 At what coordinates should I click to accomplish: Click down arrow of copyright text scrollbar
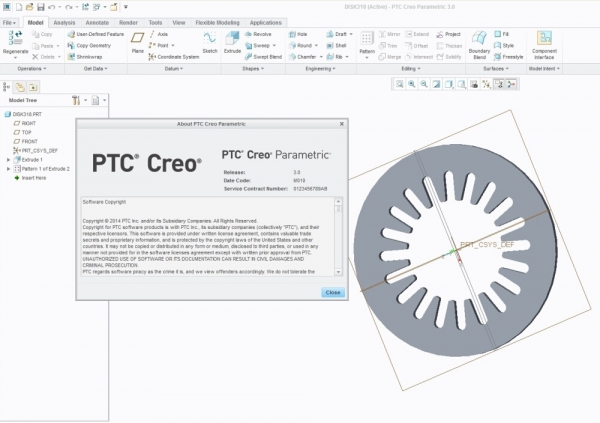(338, 272)
